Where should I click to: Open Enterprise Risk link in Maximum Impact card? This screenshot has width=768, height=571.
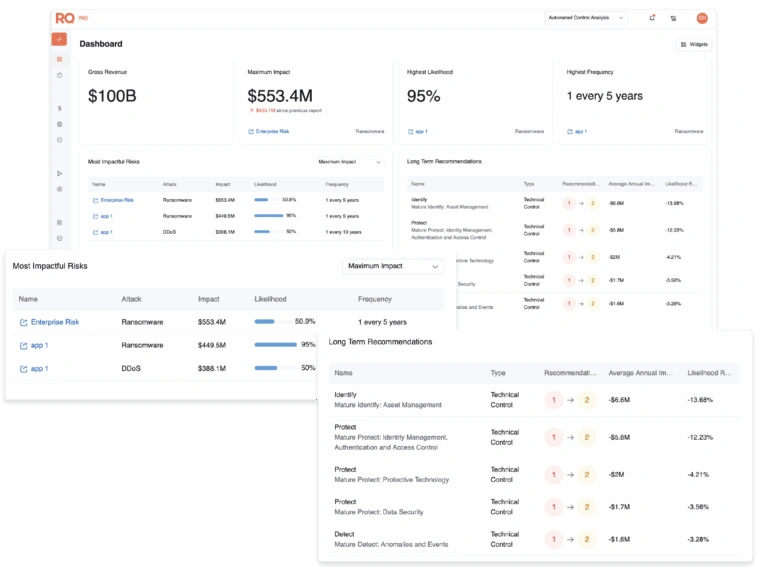click(x=269, y=131)
